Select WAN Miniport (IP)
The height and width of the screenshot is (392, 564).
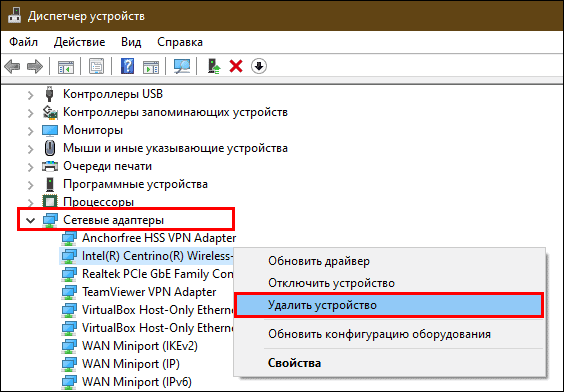131,364
